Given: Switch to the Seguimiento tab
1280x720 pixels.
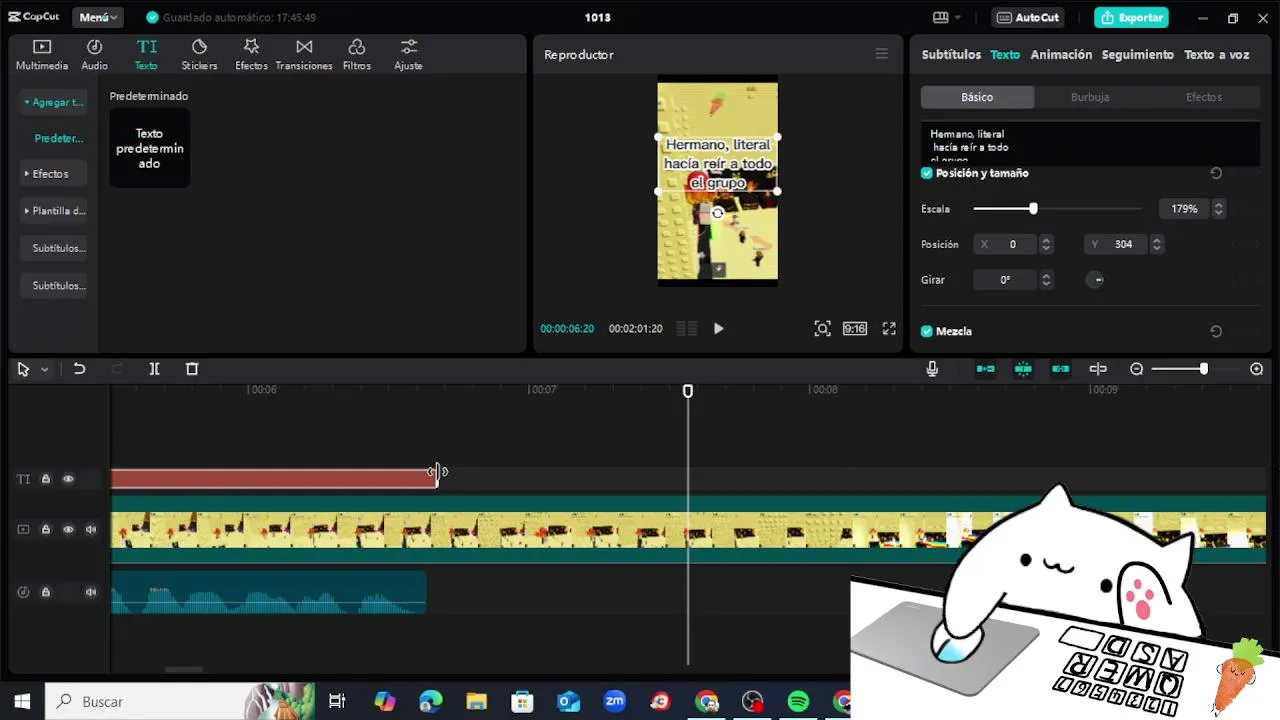Looking at the screenshot, I should [x=1138, y=55].
